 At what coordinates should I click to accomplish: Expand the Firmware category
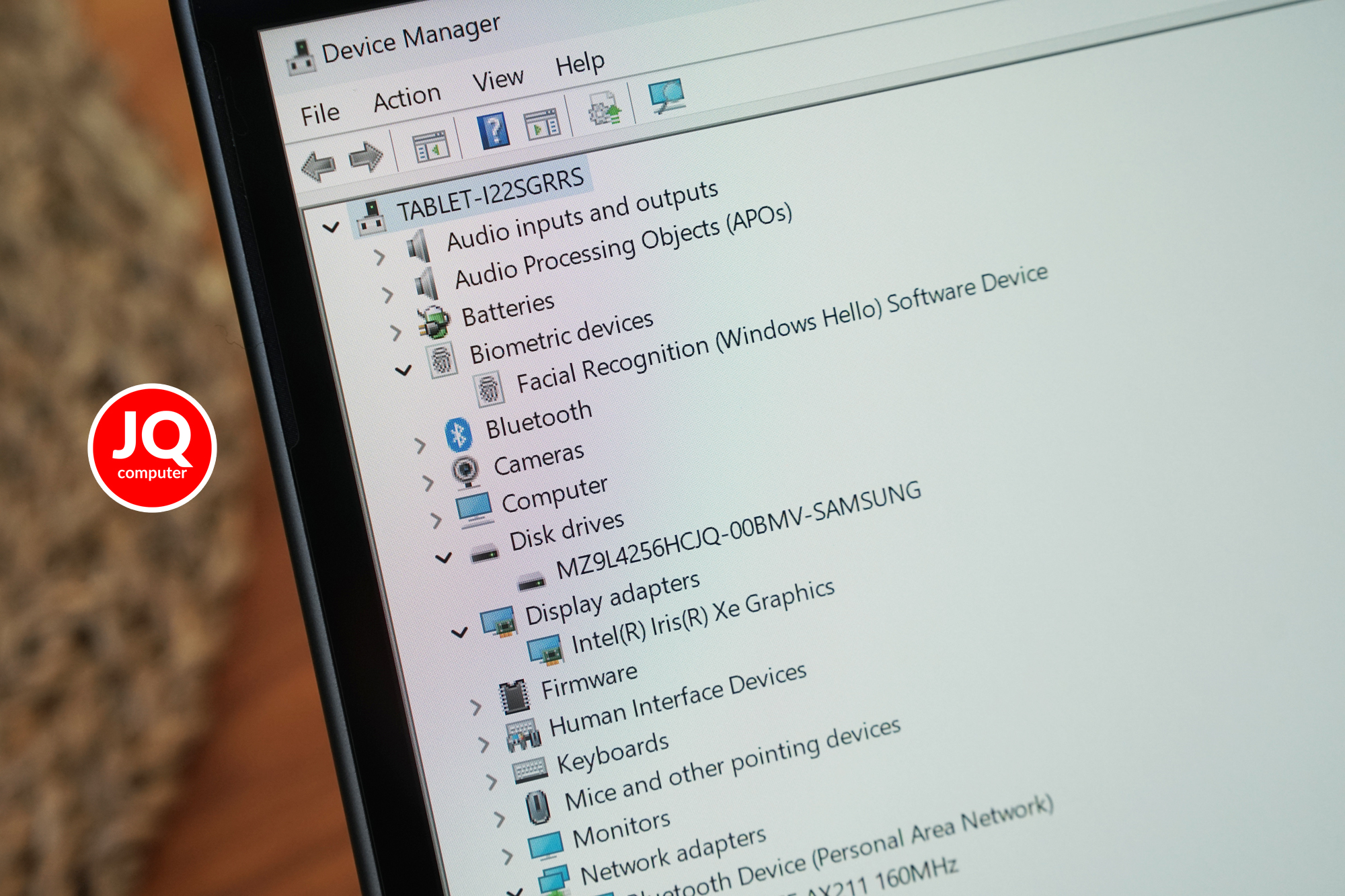(x=477, y=707)
